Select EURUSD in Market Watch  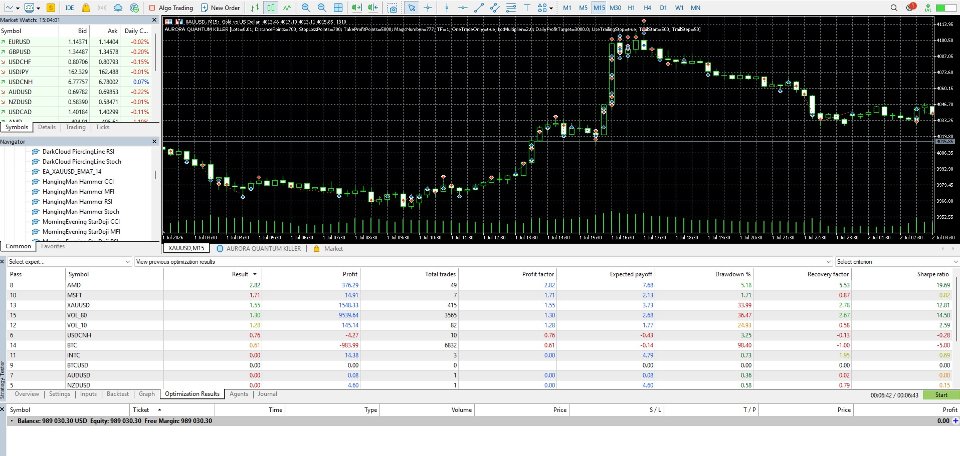click(x=78, y=42)
